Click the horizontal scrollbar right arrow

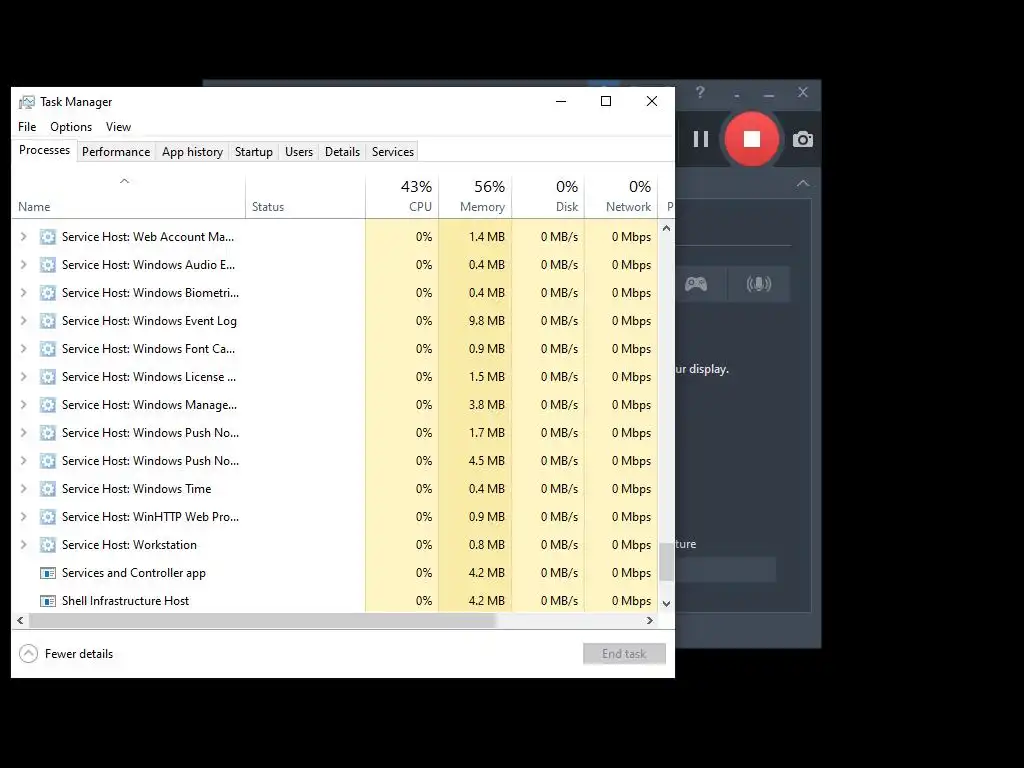649,620
